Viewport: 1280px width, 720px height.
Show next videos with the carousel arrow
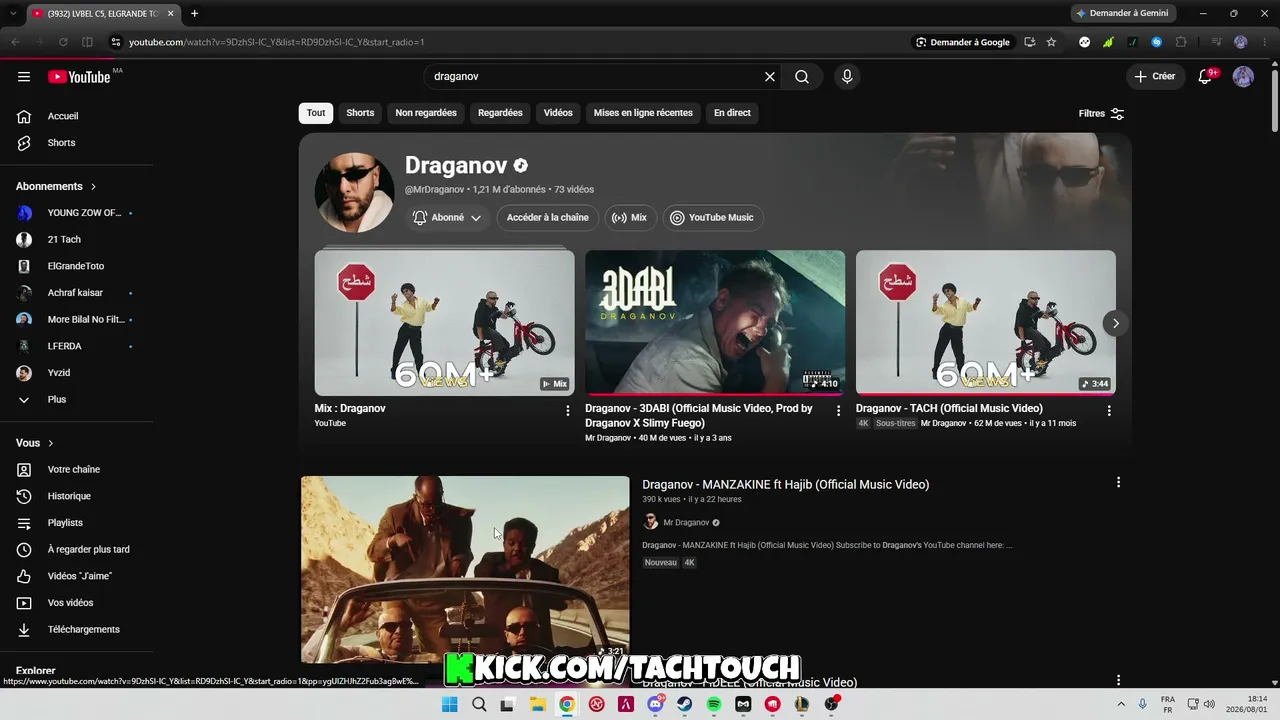pyautogui.click(x=1116, y=323)
